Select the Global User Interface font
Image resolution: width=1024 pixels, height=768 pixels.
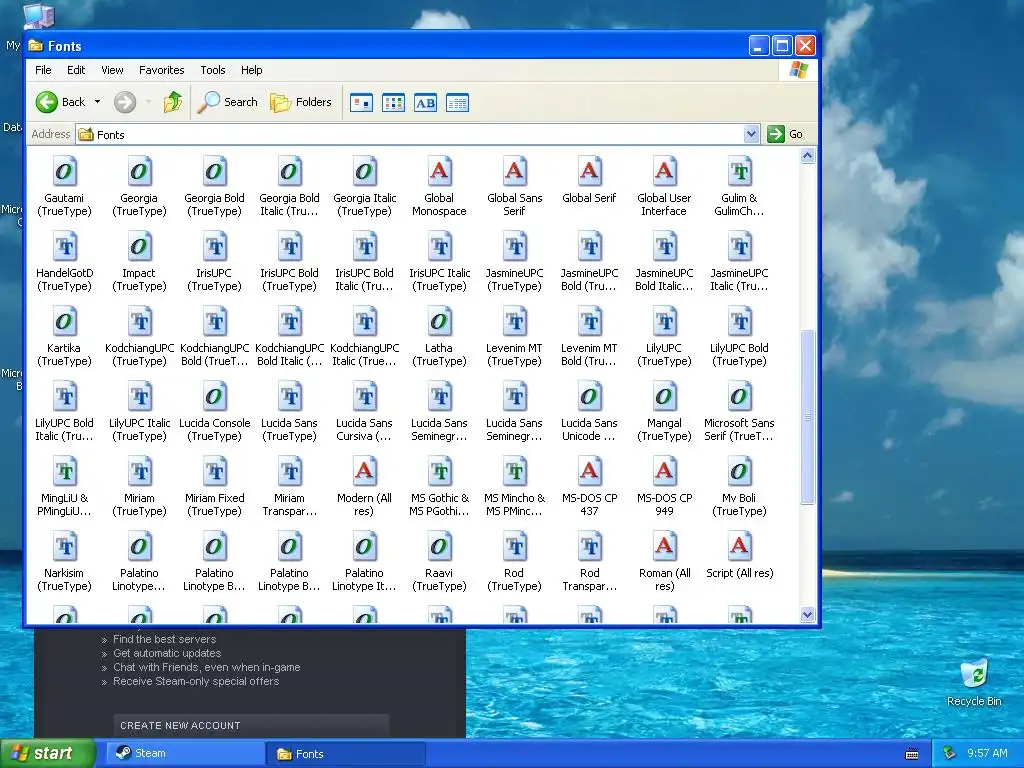click(x=664, y=186)
